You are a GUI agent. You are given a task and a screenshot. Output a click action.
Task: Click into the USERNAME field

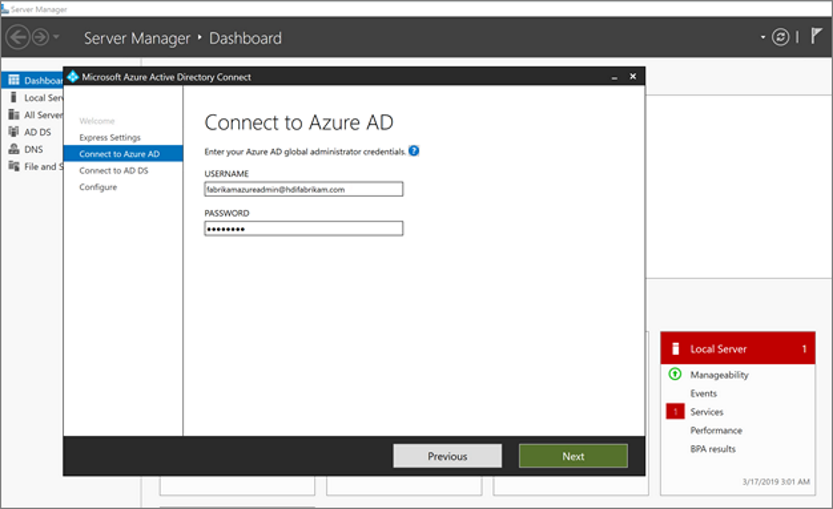(x=303, y=189)
